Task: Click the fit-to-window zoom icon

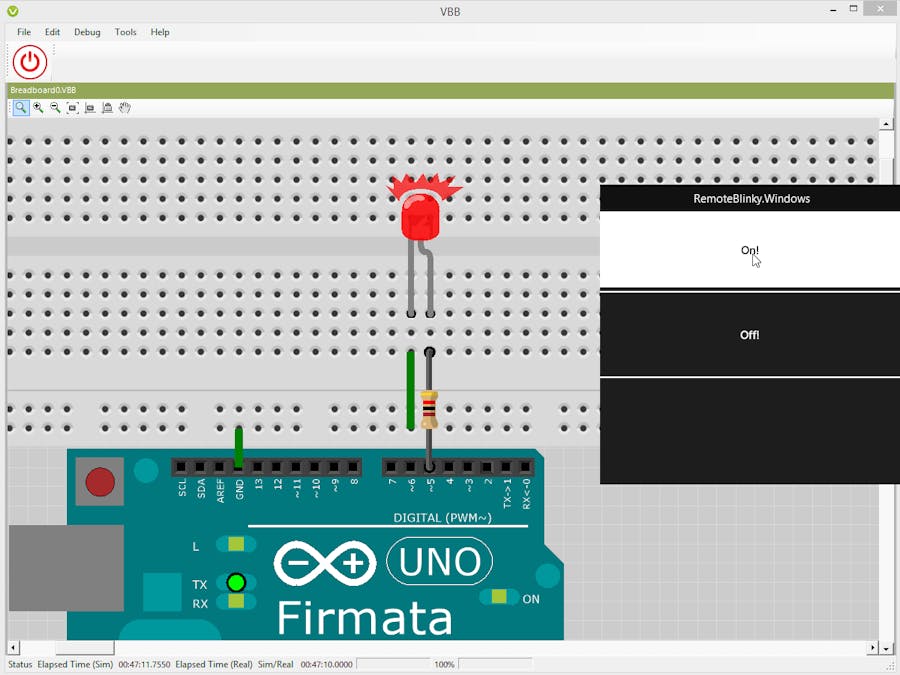Action: coord(72,108)
